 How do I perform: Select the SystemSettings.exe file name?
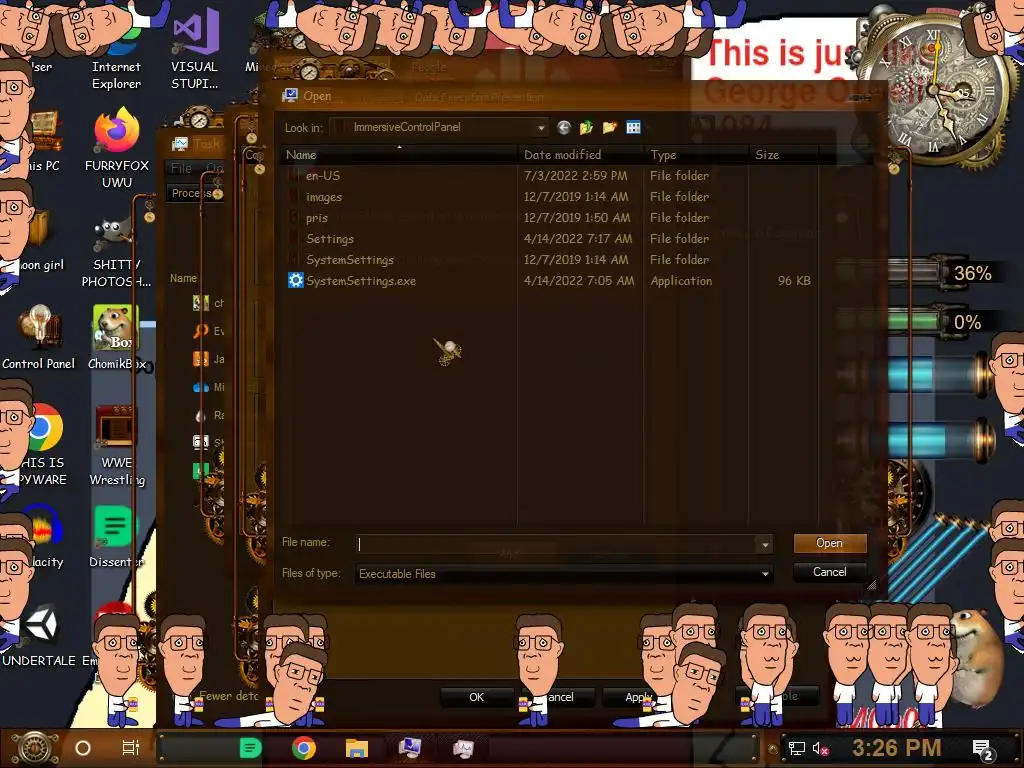360,281
